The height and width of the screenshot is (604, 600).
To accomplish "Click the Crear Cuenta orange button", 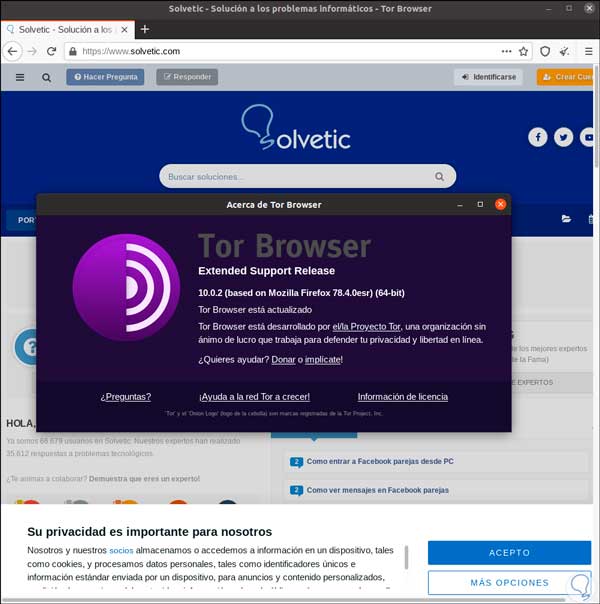I will click(565, 77).
